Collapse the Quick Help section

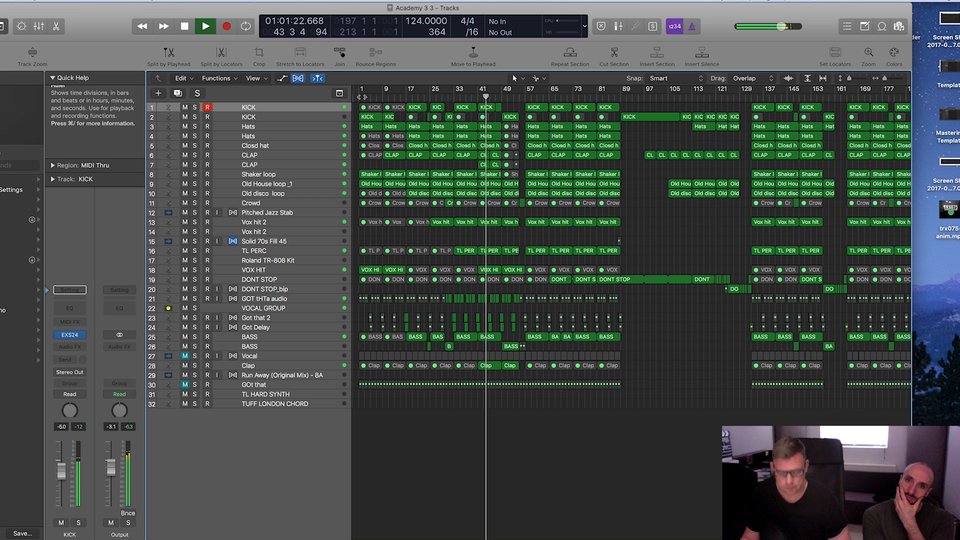[x=53, y=78]
